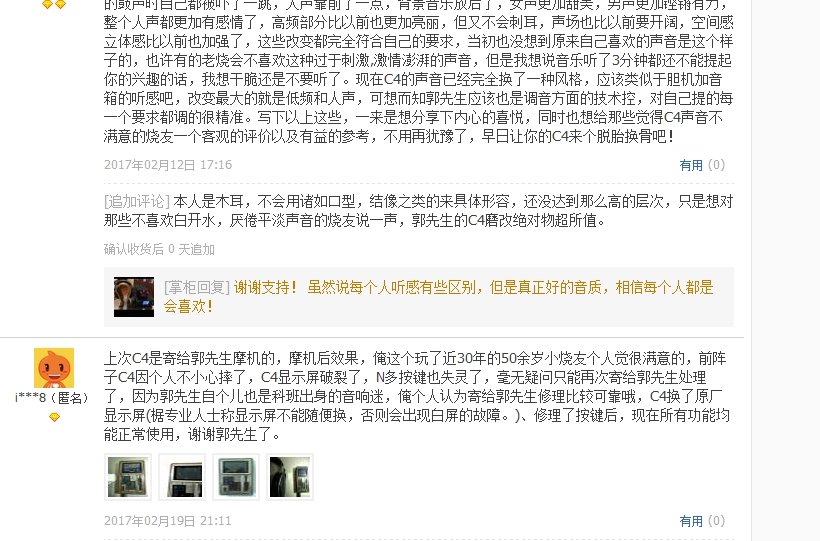
Task: Click the first yellow diamond icon at top-left
Action: 47,4
